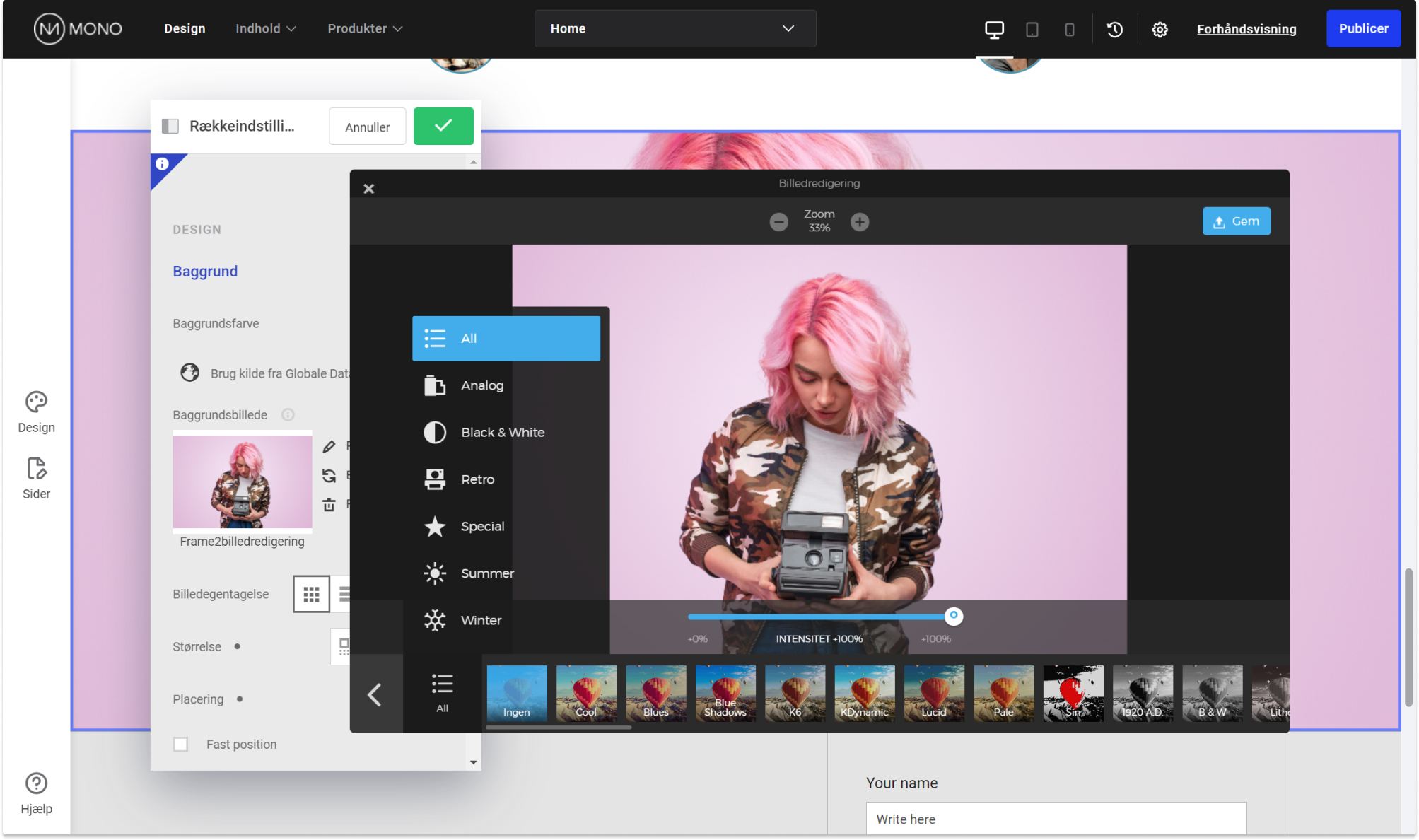Image resolution: width=1419 pixels, height=840 pixels.
Task: Open the Hjælp help icon
Action: (36, 783)
